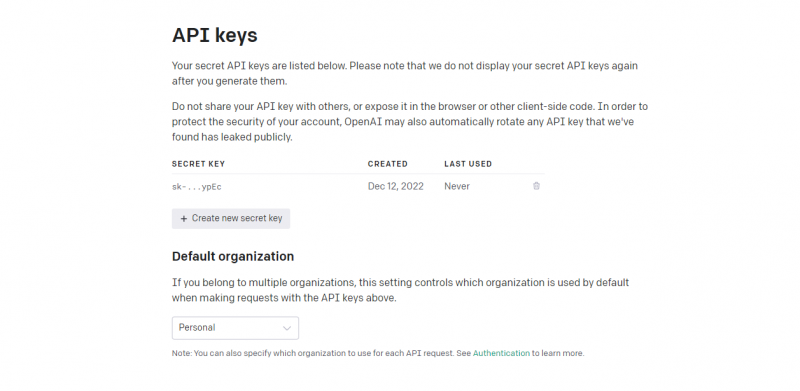The image size is (800, 391).
Task: Click the 'Do not share your API key' paragraph
Action: pos(410,122)
